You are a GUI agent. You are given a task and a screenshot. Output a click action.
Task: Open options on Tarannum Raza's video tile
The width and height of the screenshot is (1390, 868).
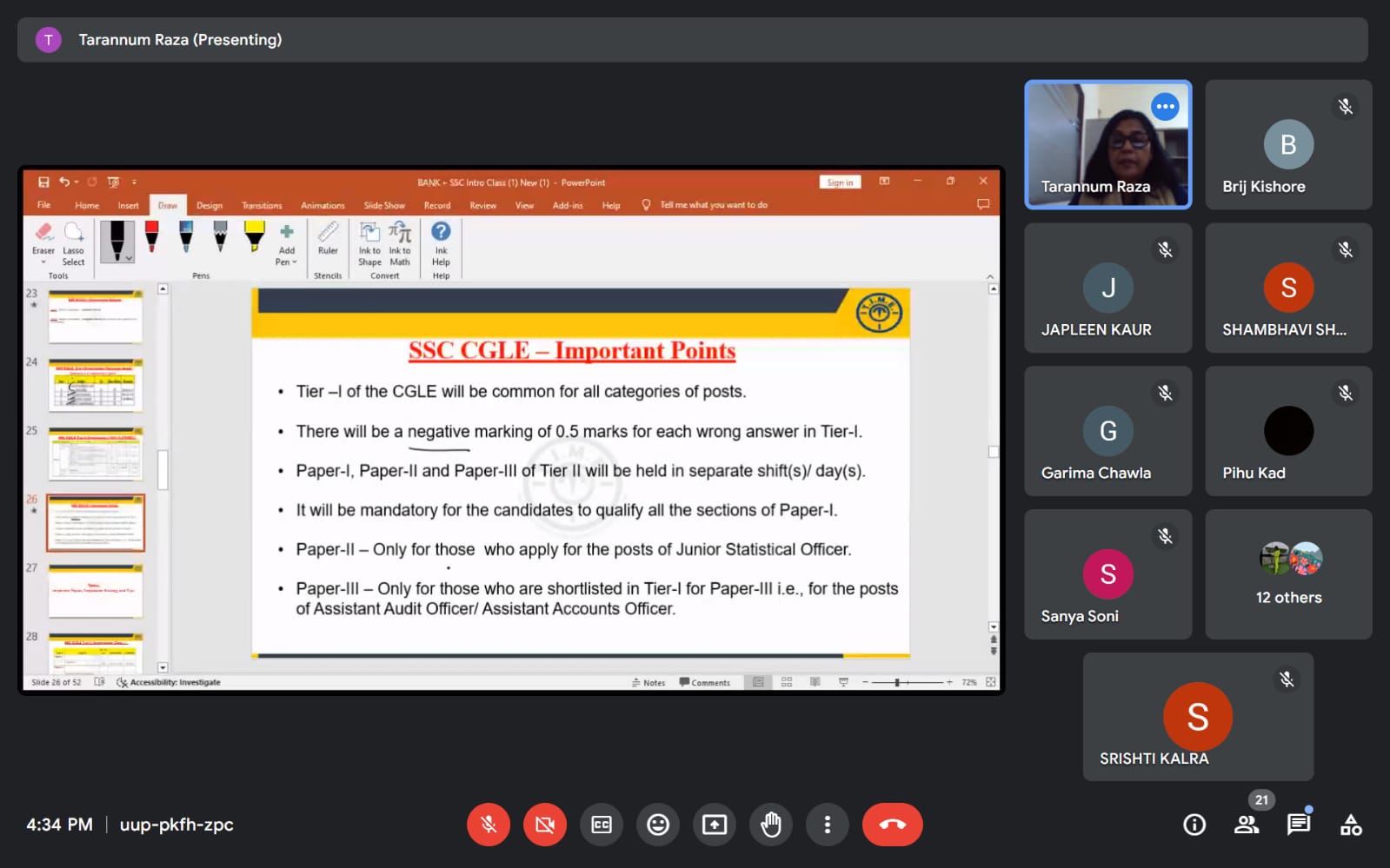(x=1165, y=107)
